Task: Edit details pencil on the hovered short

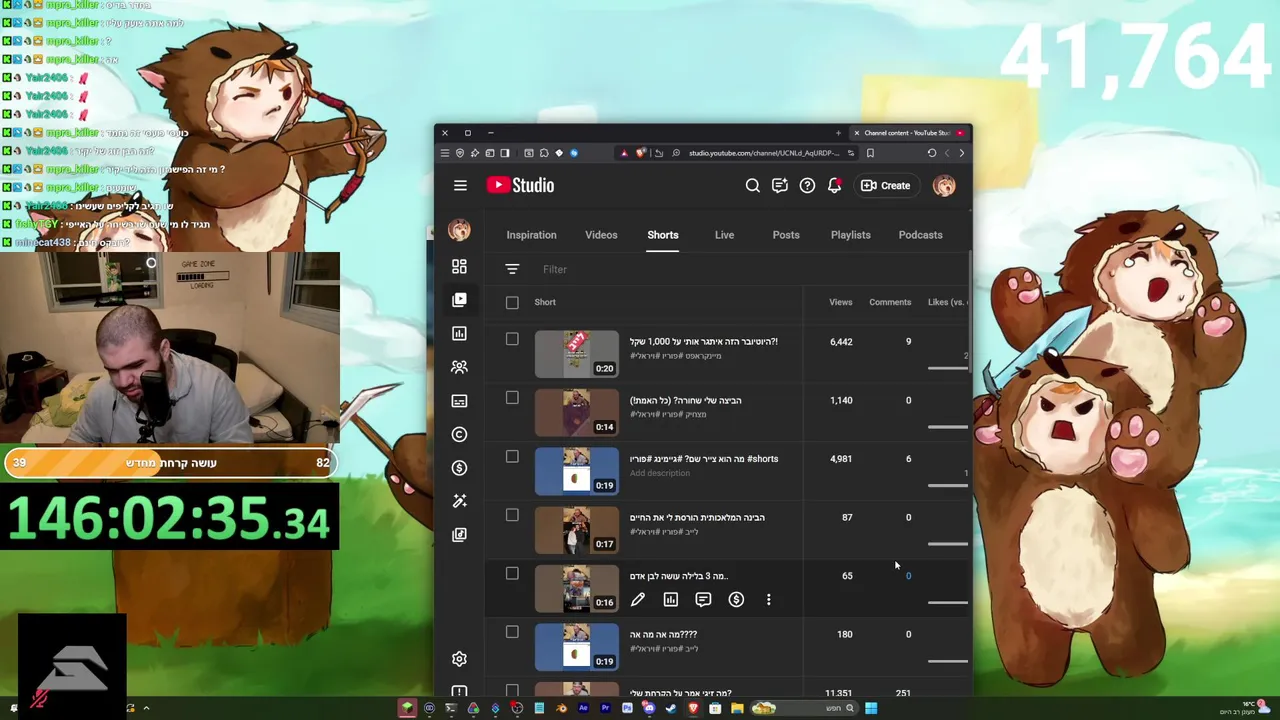Action: click(x=638, y=600)
